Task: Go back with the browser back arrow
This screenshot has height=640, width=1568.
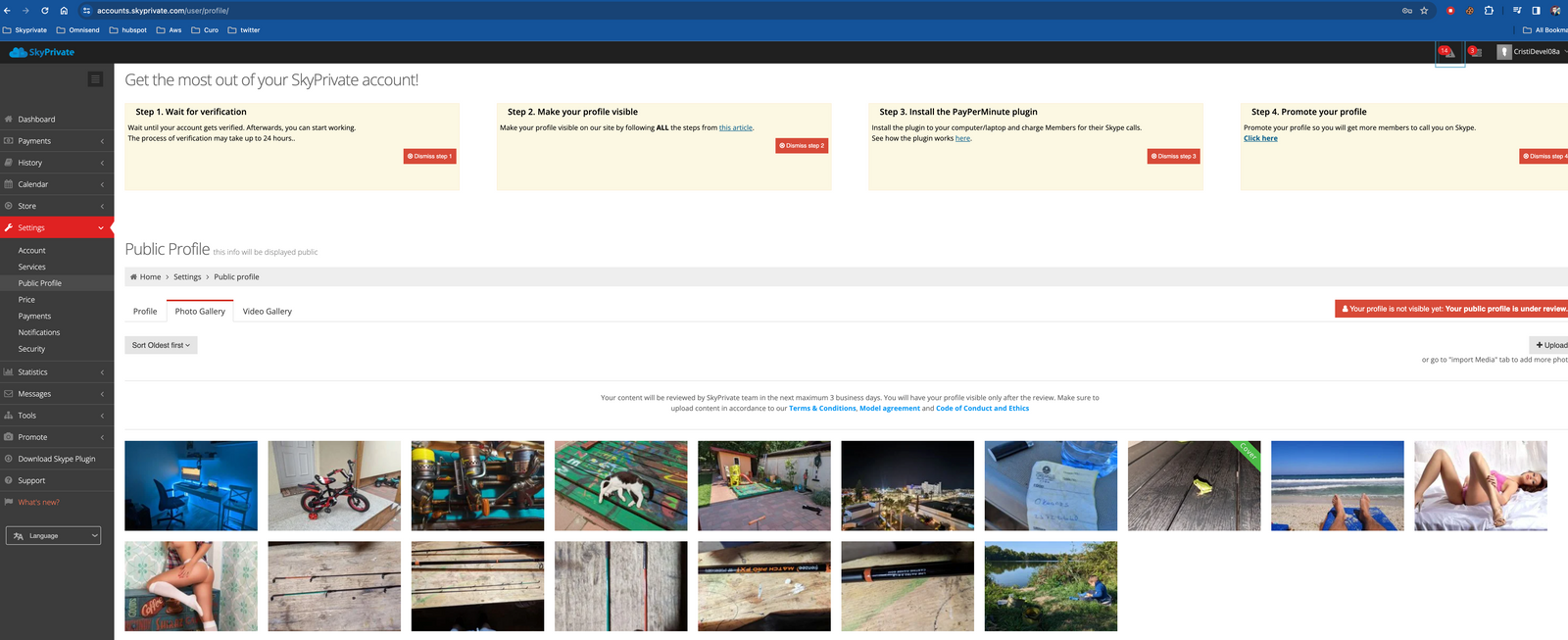Action: [x=8, y=11]
